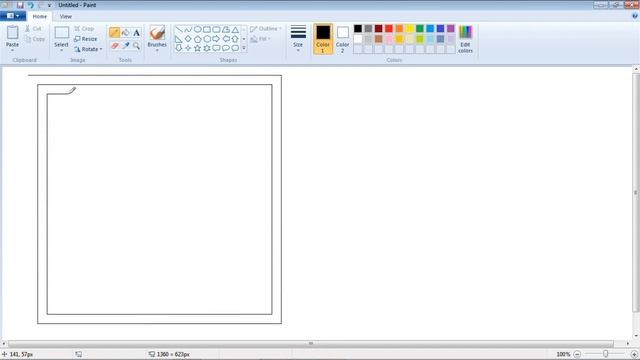Screen dimensions: 640x360
Task: Choose the Left arrow shape
Action: click(x=226, y=39)
